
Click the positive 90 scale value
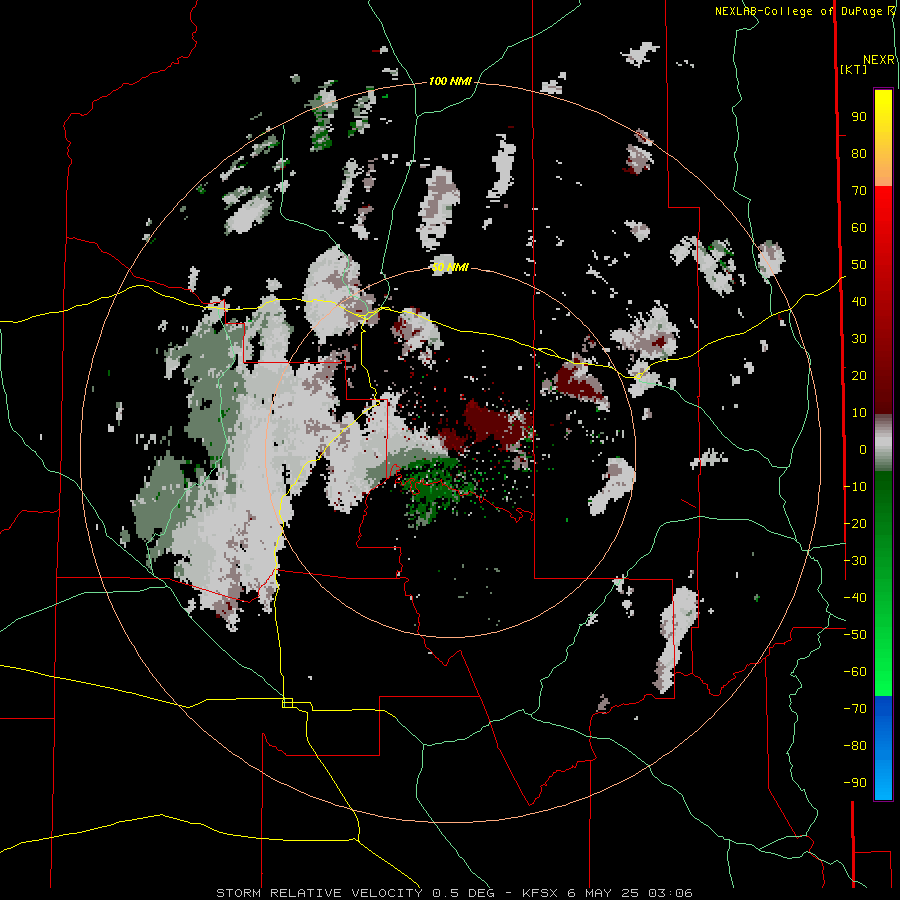[x=859, y=117]
